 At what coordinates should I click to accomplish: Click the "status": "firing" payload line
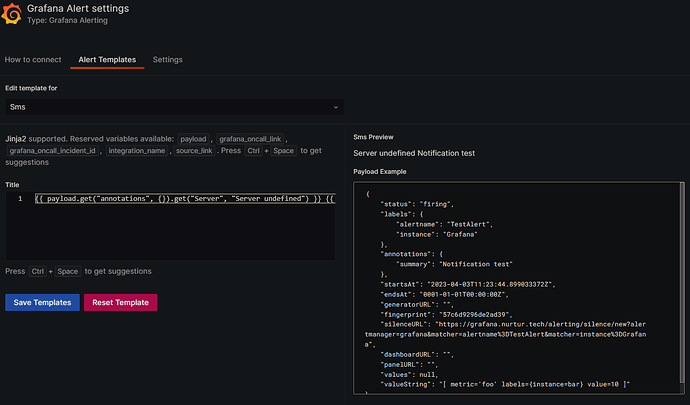click(417, 204)
